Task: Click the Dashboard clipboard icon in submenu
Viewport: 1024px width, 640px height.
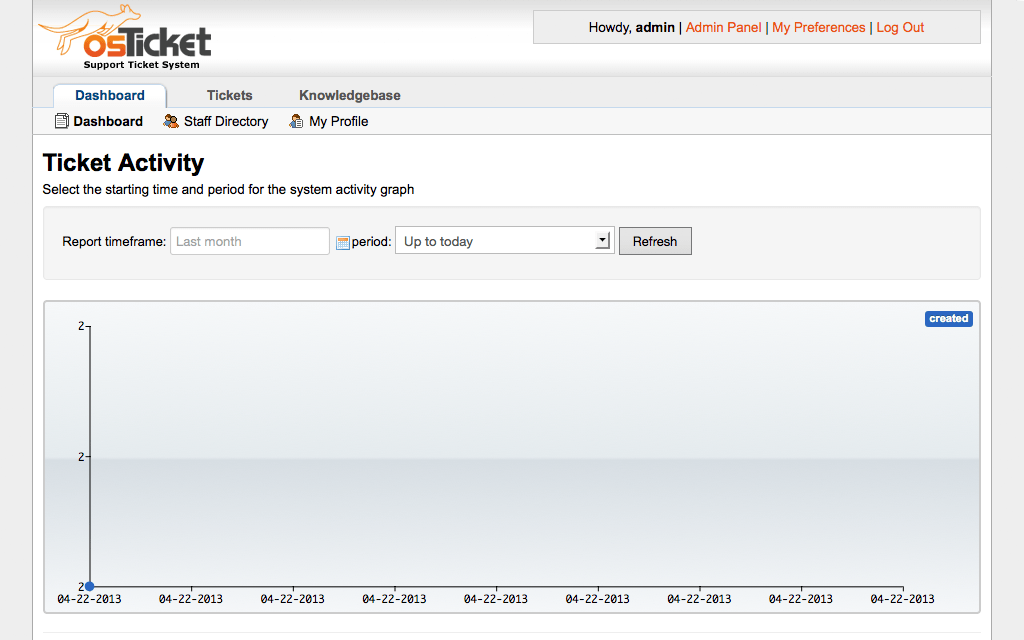Action: tap(62, 121)
